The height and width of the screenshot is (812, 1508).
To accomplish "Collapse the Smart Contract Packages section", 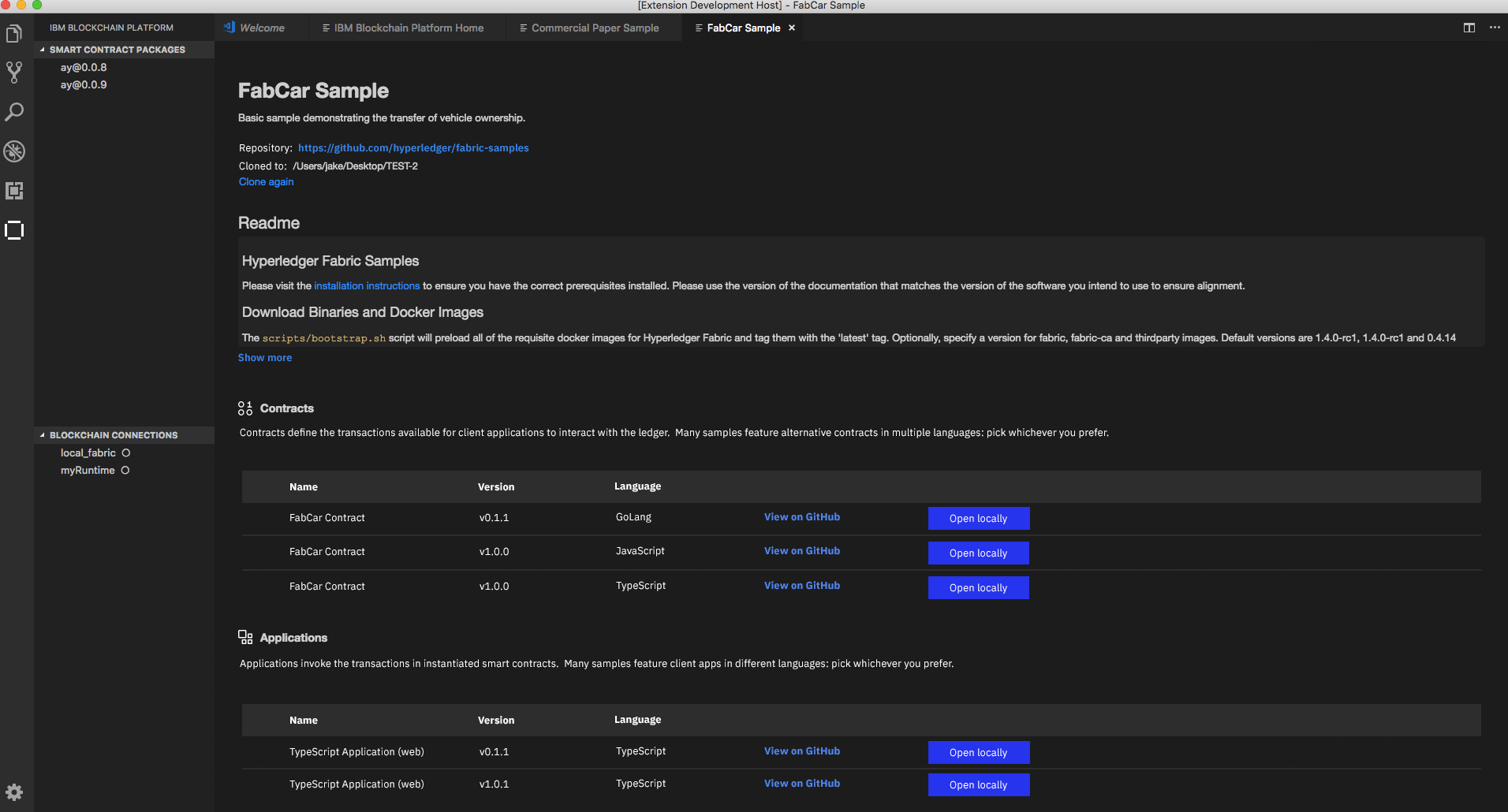I will pyautogui.click(x=42, y=49).
